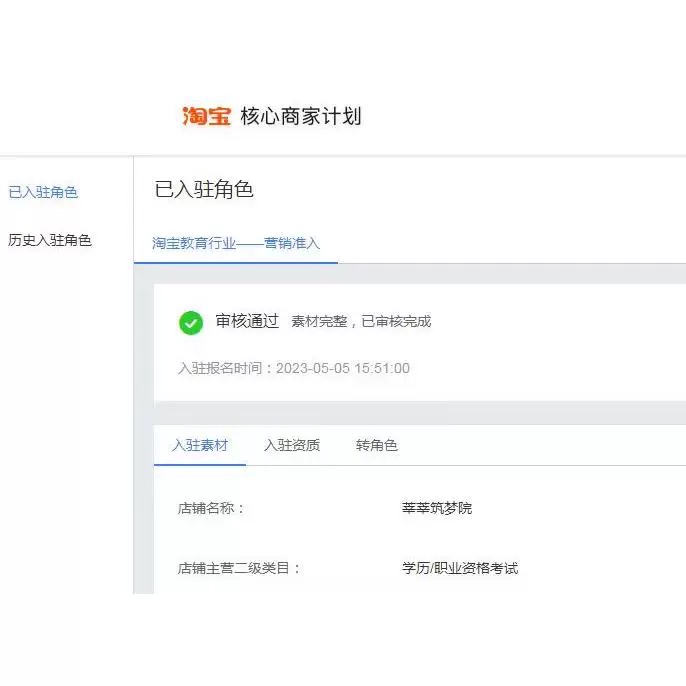Click the orange Taobao logo
This screenshot has height=686, width=686.
[207, 116]
